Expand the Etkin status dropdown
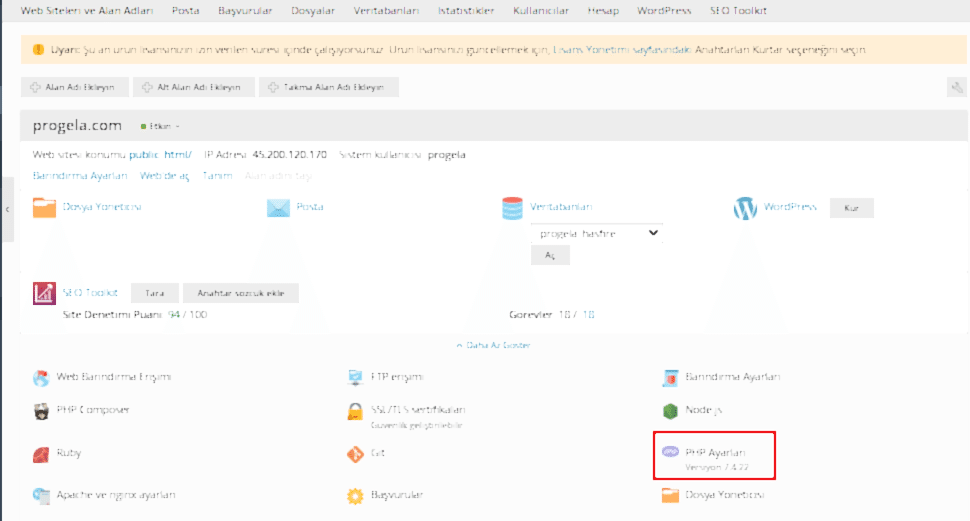 pyautogui.click(x=161, y=126)
